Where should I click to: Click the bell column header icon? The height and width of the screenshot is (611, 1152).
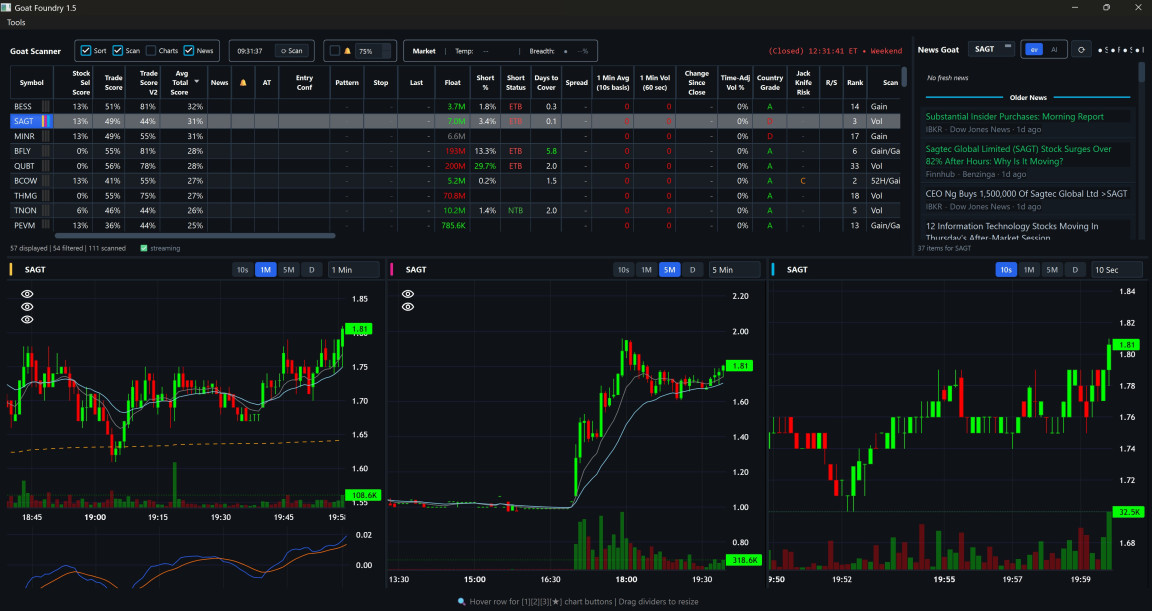pos(243,82)
